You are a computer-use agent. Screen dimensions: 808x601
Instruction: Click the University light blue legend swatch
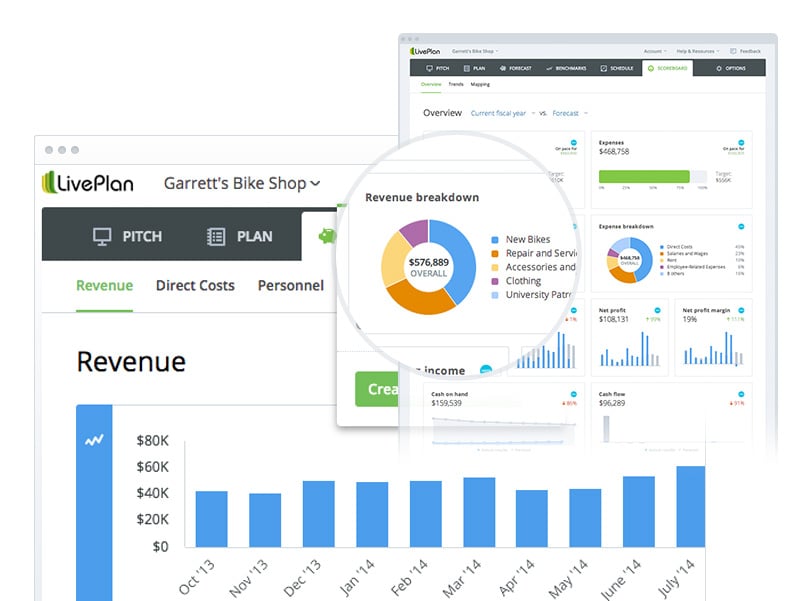(x=495, y=295)
